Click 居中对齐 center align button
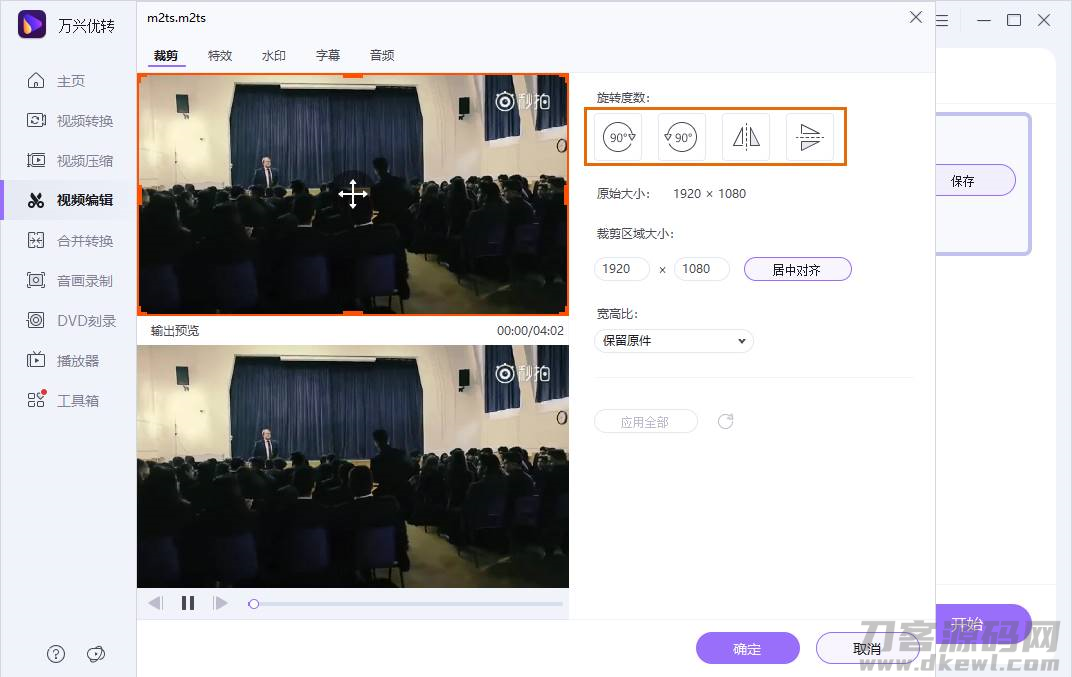The height and width of the screenshot is (677, 1072). (x=797, y=269)
